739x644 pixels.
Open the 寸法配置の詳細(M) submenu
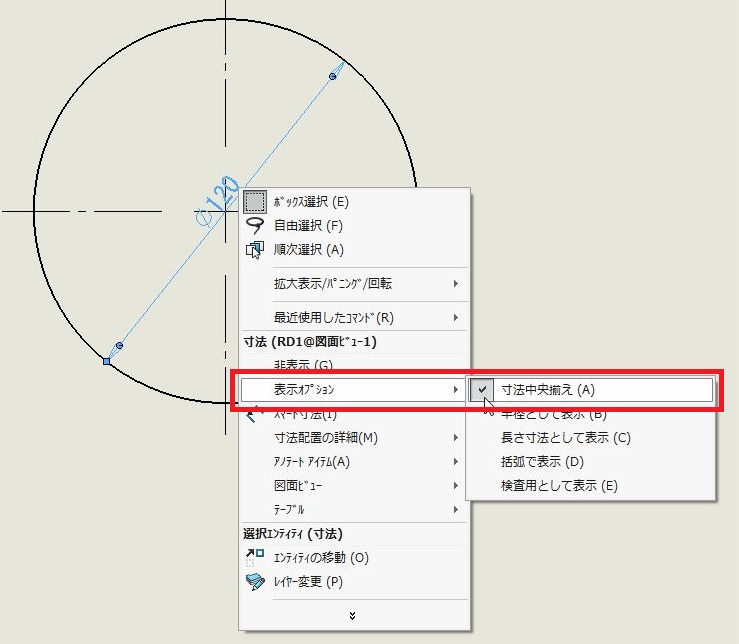point(325,438)
